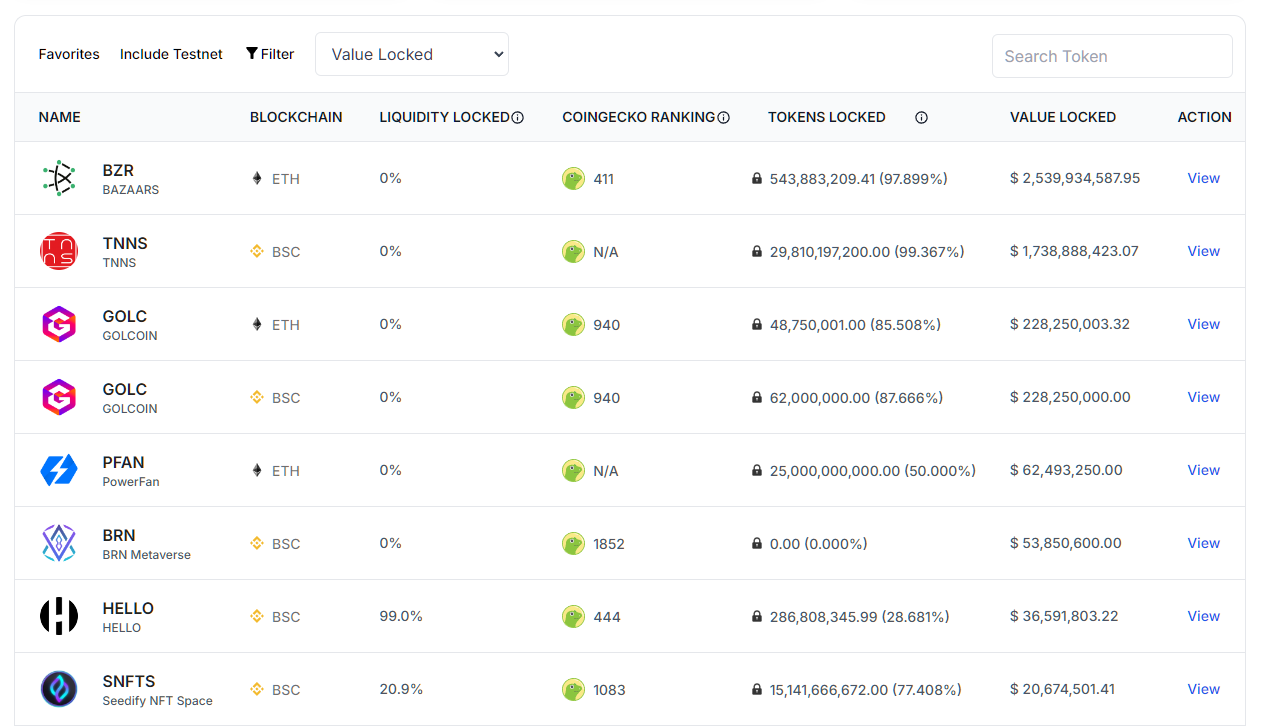Viewport: 1262px width, 726px height.
Task: Click the TNNS token logo
Action: [x=59, y=251]
